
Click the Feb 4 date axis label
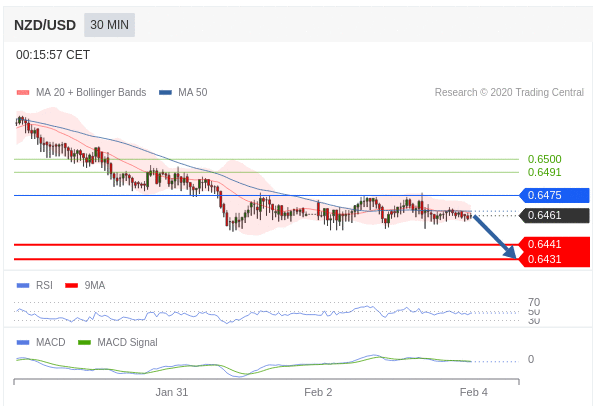[474, 392]
